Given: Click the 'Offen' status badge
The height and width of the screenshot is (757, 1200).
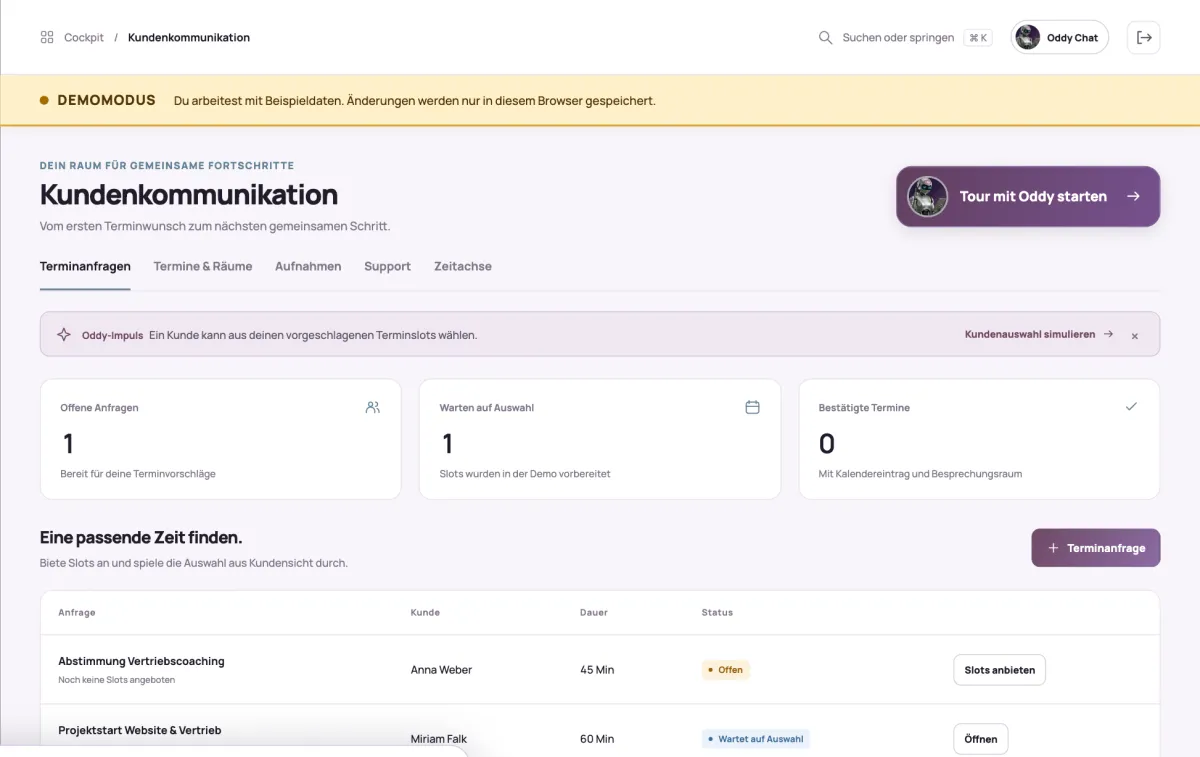Looking at the screenshot, I should [726, 670].
